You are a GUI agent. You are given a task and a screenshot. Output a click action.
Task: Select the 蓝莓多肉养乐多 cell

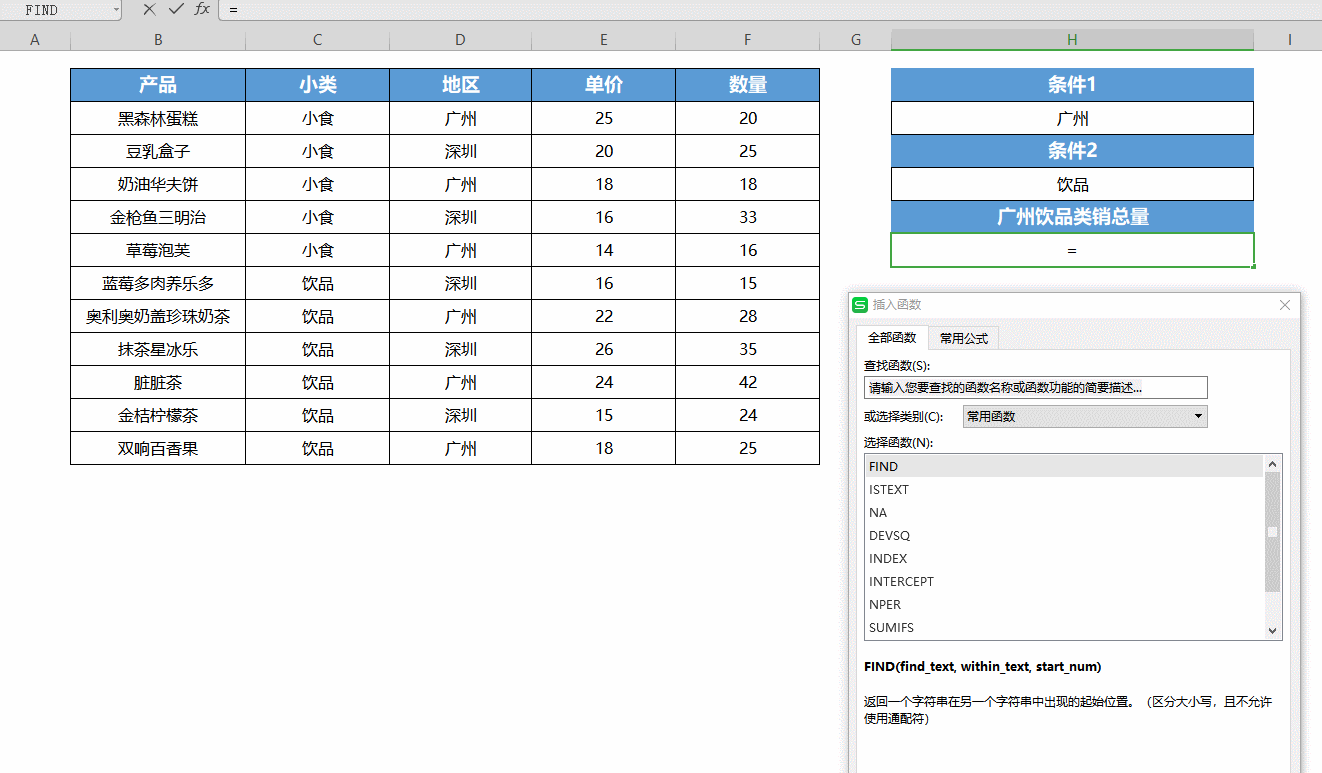[x=158, y=283]
